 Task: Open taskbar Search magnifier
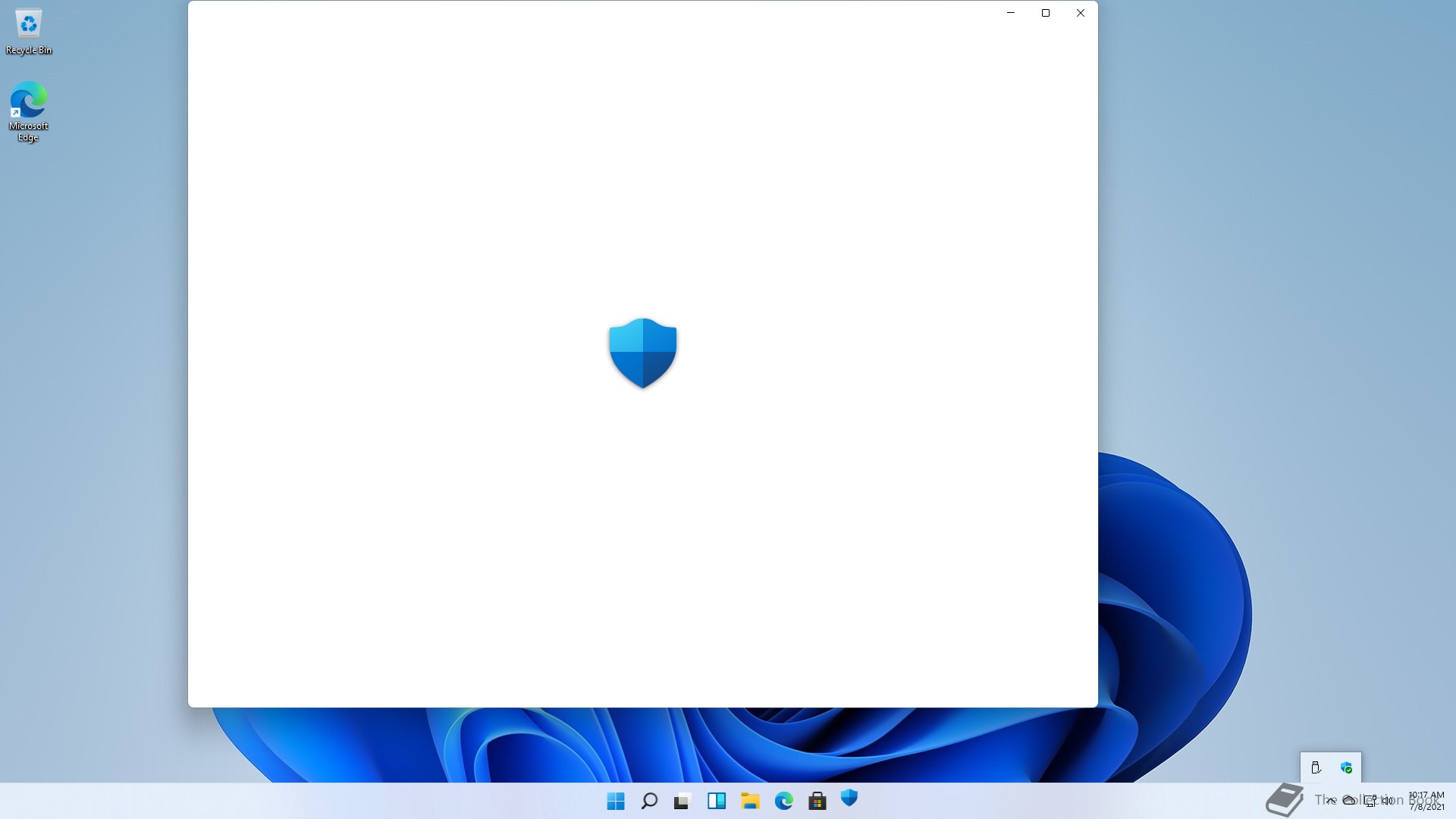tap(649, 801)
